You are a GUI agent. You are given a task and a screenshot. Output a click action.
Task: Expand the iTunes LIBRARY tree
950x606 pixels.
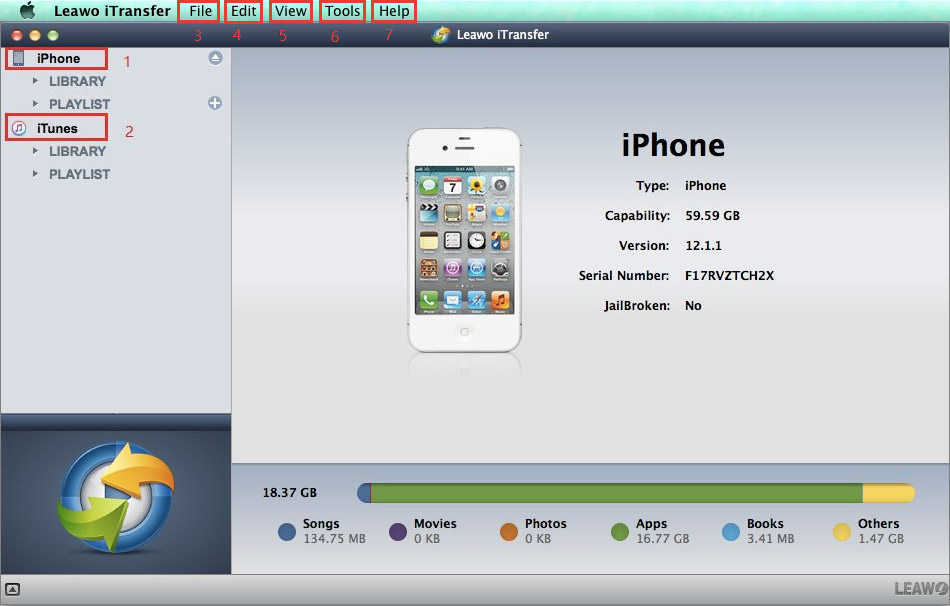(x=36, y=151)
